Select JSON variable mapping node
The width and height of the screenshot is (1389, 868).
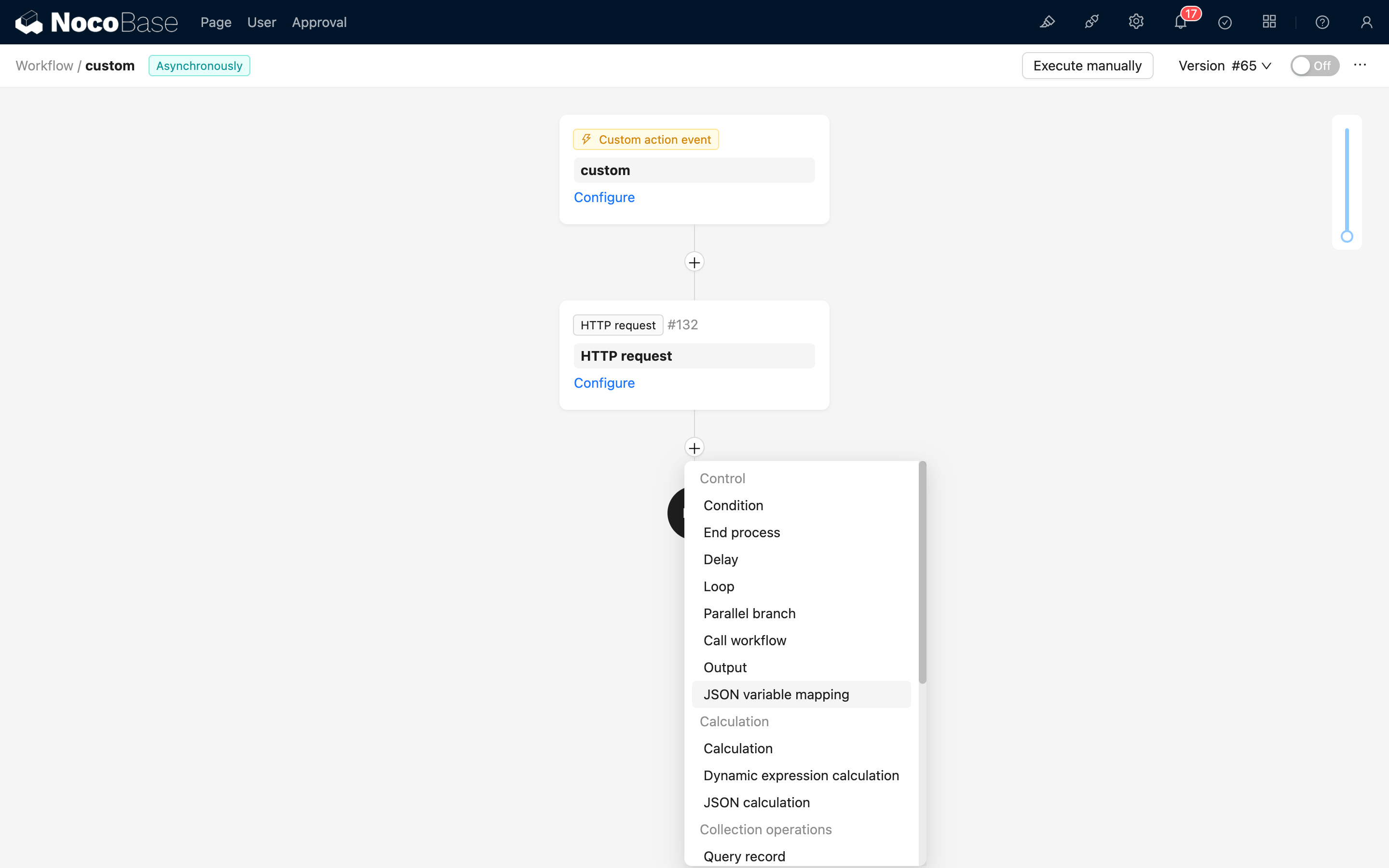tap(801, 694)
